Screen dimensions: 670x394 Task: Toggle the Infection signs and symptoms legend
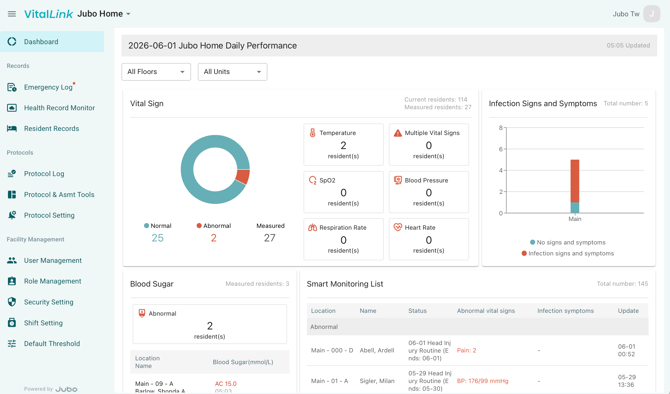pyautogui.click(x=567, y=253)
